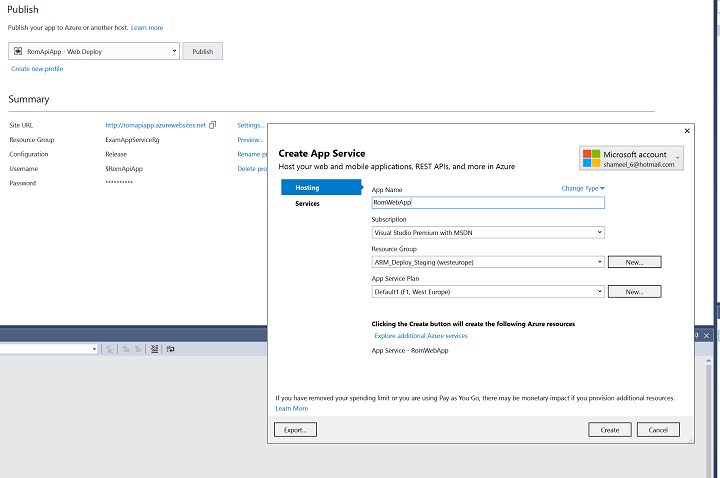Toggle word wrap icon in output toolbar
This screenshot has width=720, height=478.
170,349
